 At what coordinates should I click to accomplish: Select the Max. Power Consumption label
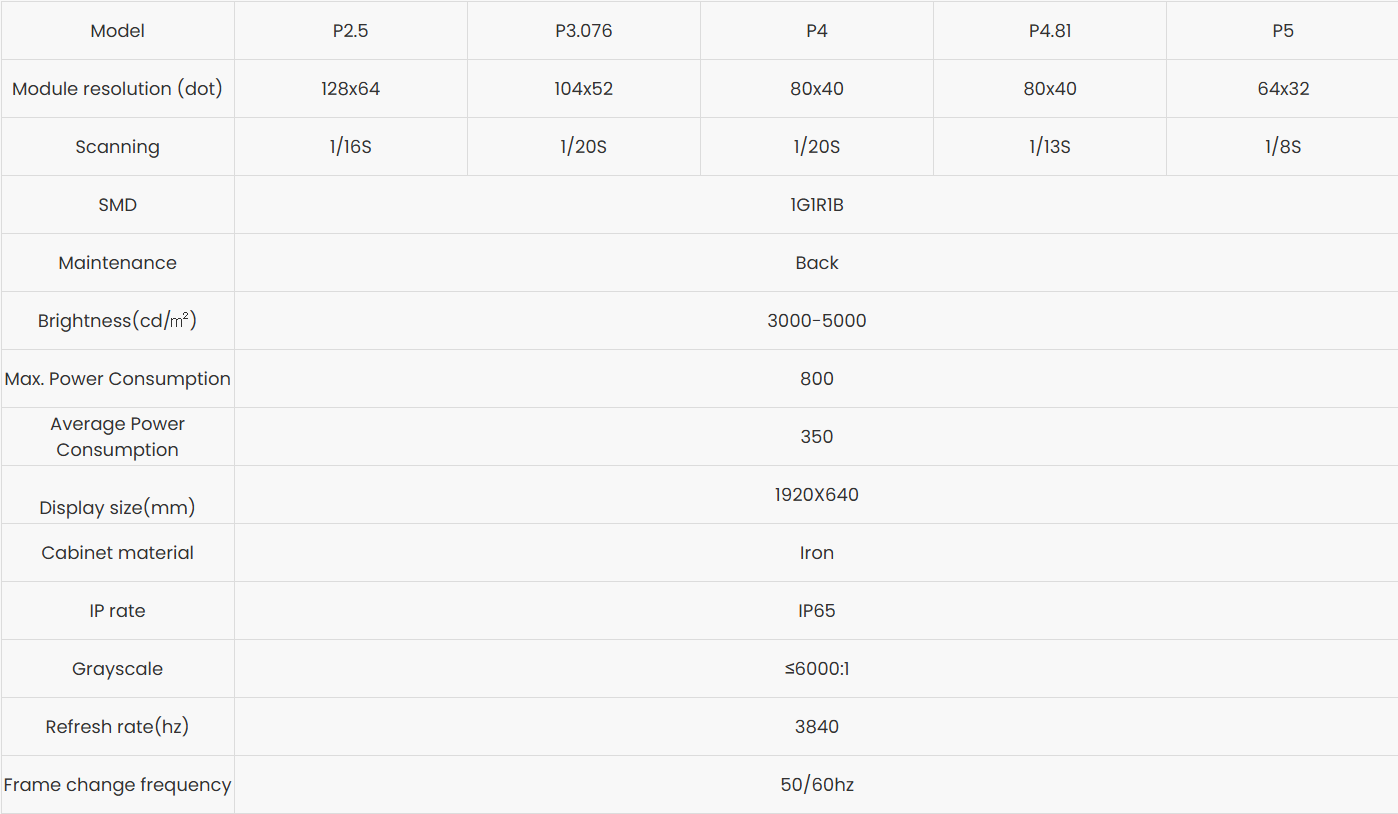[117, 379]
